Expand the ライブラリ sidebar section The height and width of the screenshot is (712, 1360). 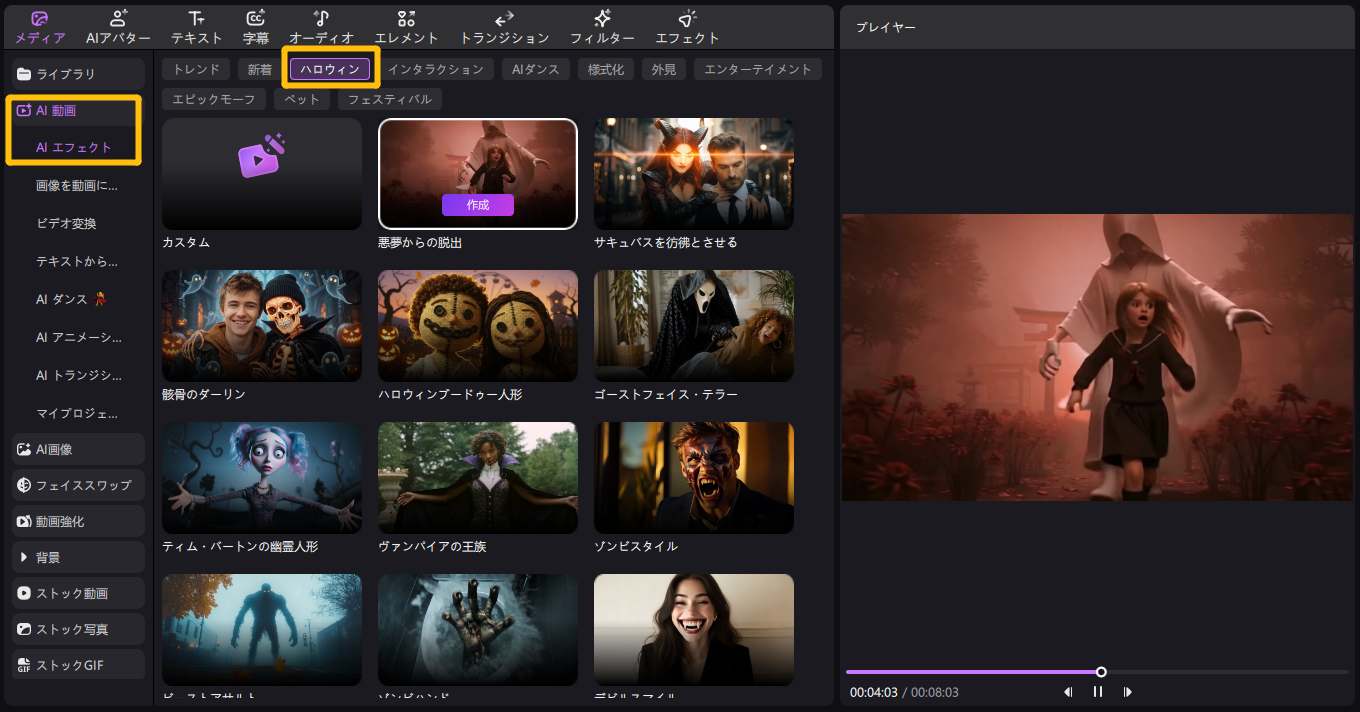click(x=78, y=74)
